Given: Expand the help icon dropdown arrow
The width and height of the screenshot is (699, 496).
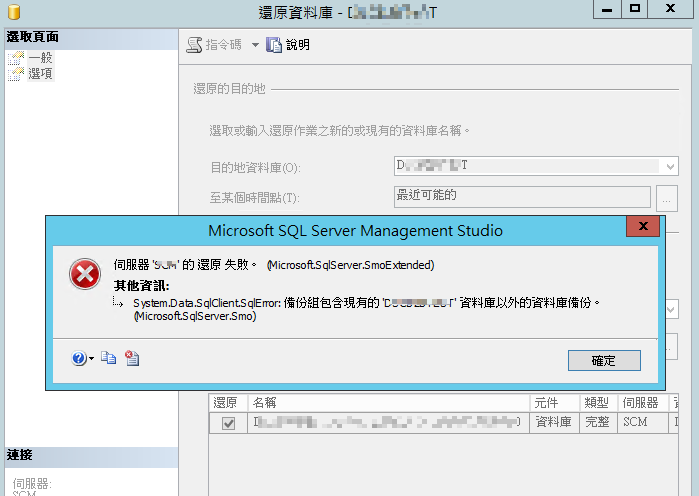Looking at the screenshot, I should click(x=91, y=358).
